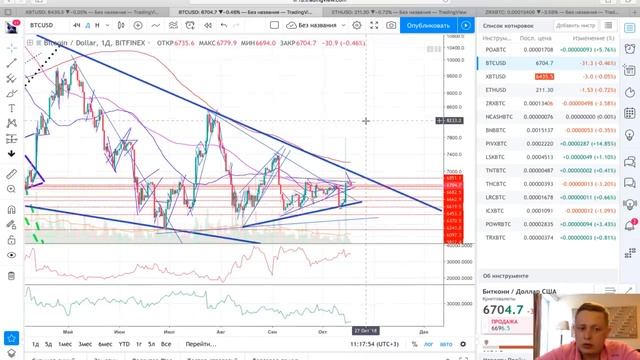The width and height of the screenshot is (640, 360).
Task: Open the timeframe dropdown arrow
Action: tap(107, 25)
